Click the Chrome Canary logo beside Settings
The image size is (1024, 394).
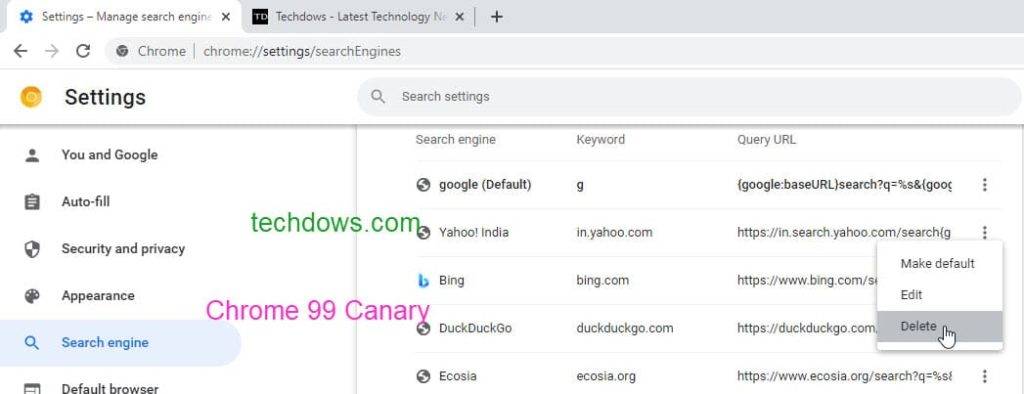pos(31,97)
